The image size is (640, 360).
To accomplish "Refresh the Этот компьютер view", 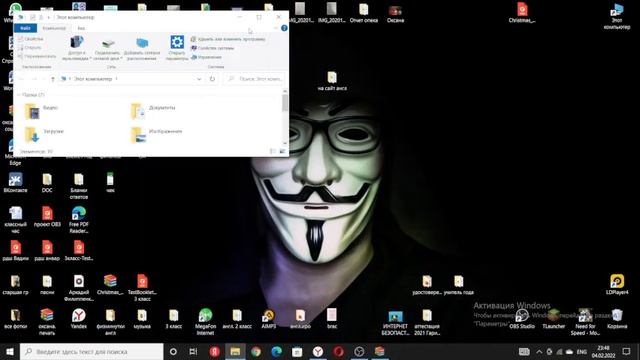I will (212, 79).
